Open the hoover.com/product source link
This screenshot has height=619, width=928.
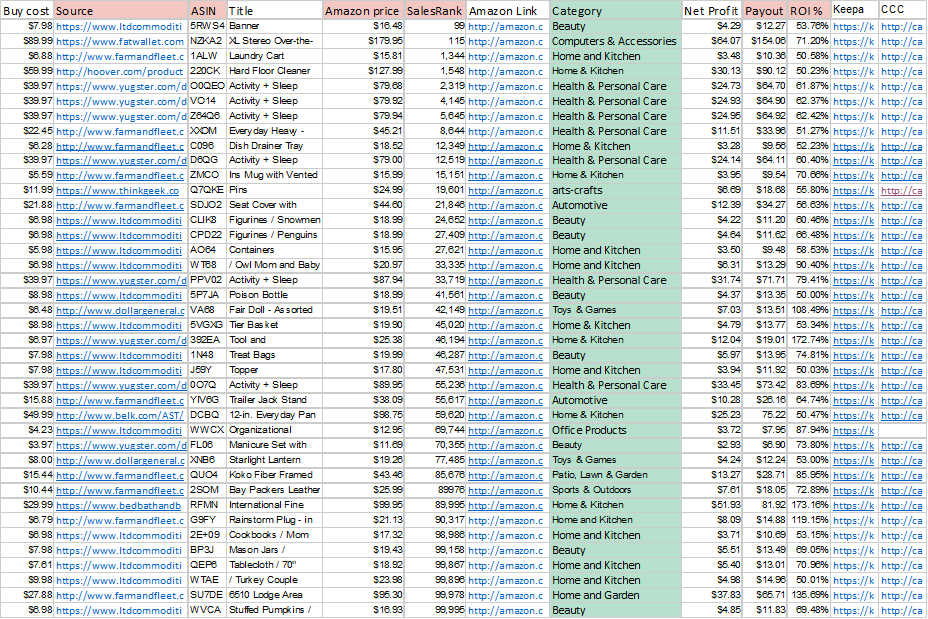coord(120,71)
